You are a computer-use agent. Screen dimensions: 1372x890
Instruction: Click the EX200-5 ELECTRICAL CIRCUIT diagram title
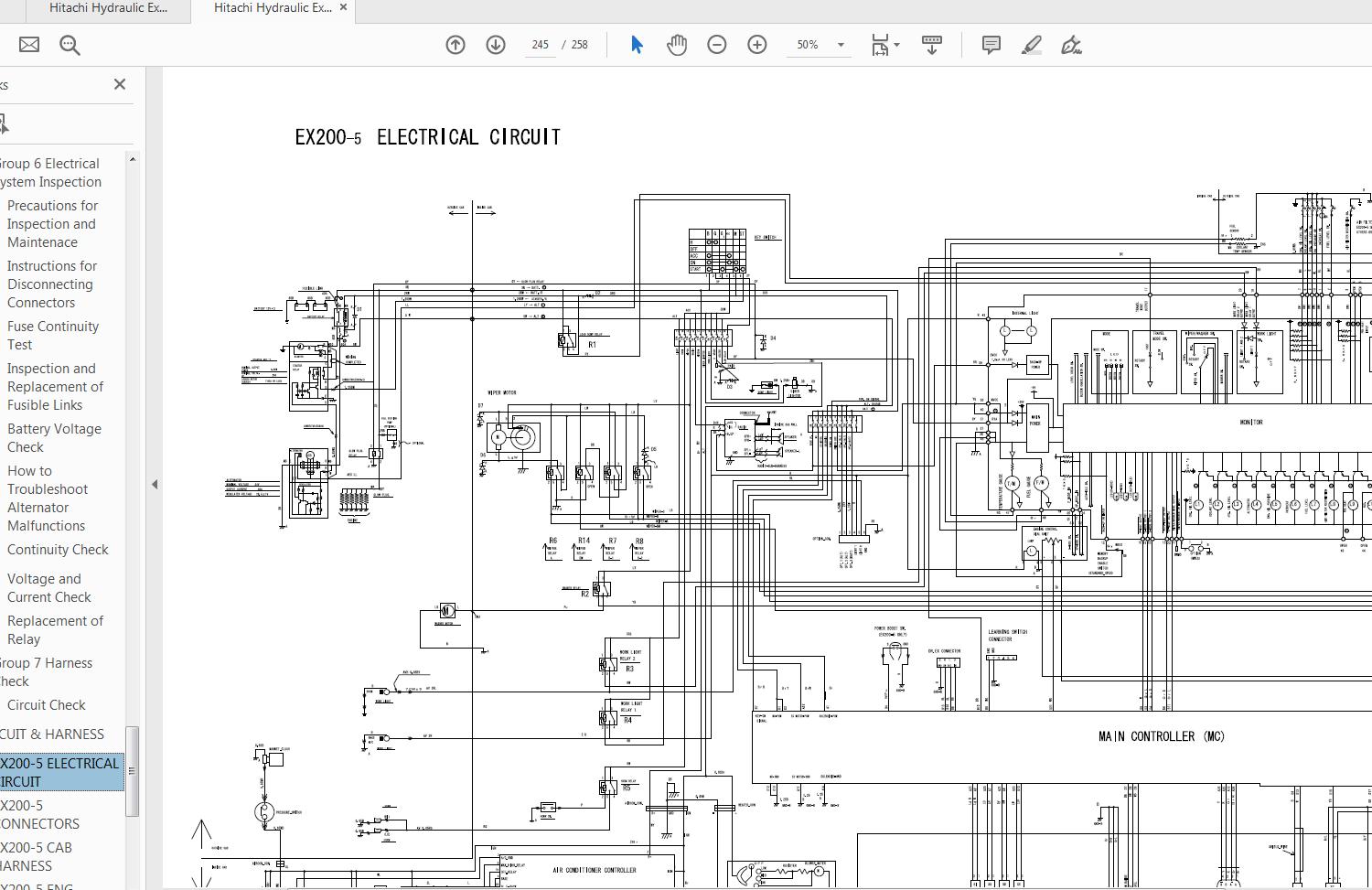(427, 137)
